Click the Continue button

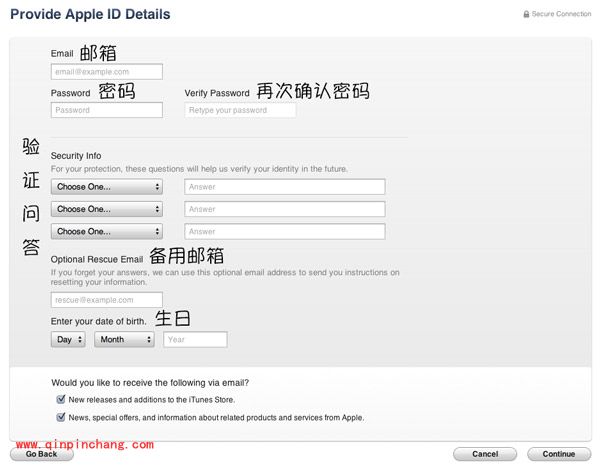559,454
